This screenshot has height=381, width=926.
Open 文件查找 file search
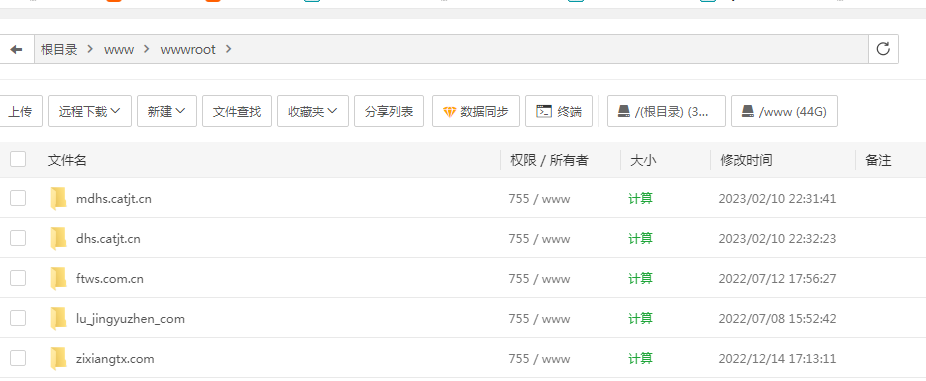pos(236,111)
